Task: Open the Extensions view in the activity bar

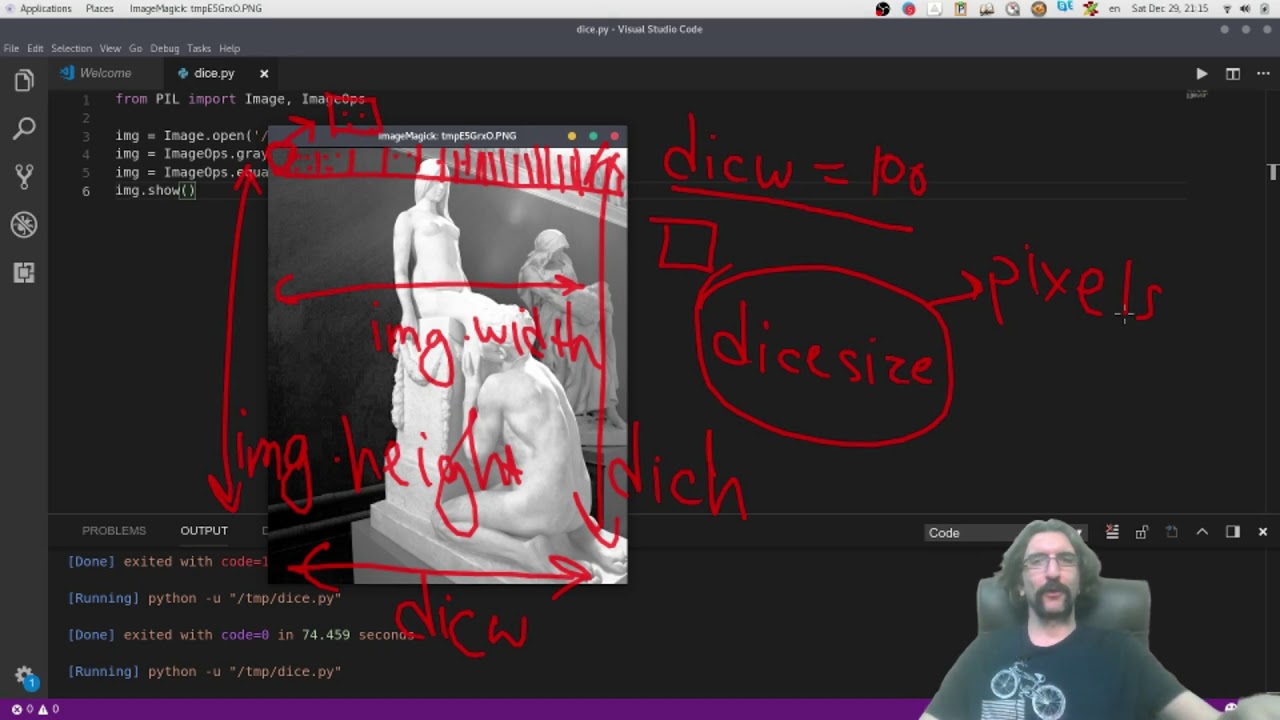Action: [x=24, y=272]
